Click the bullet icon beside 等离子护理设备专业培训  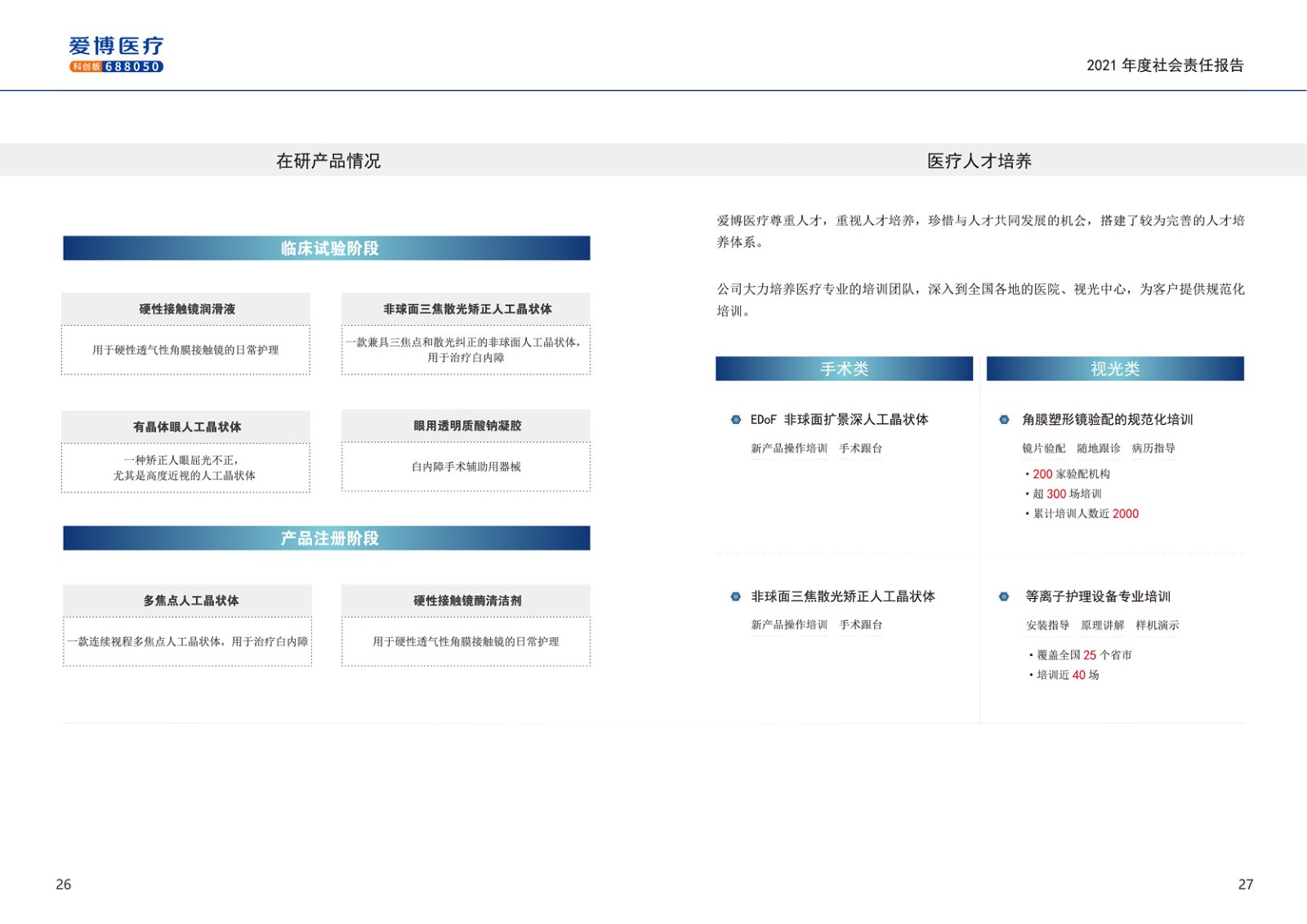pyautogui.click(x=1004, y=597)
